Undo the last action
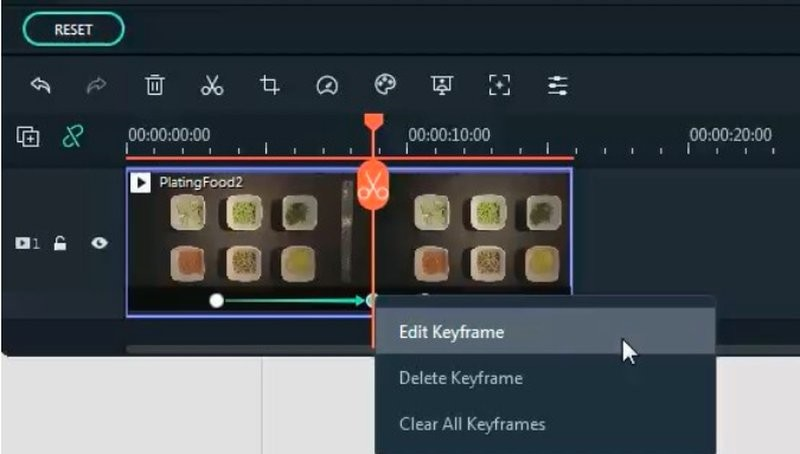 (41, 85)
